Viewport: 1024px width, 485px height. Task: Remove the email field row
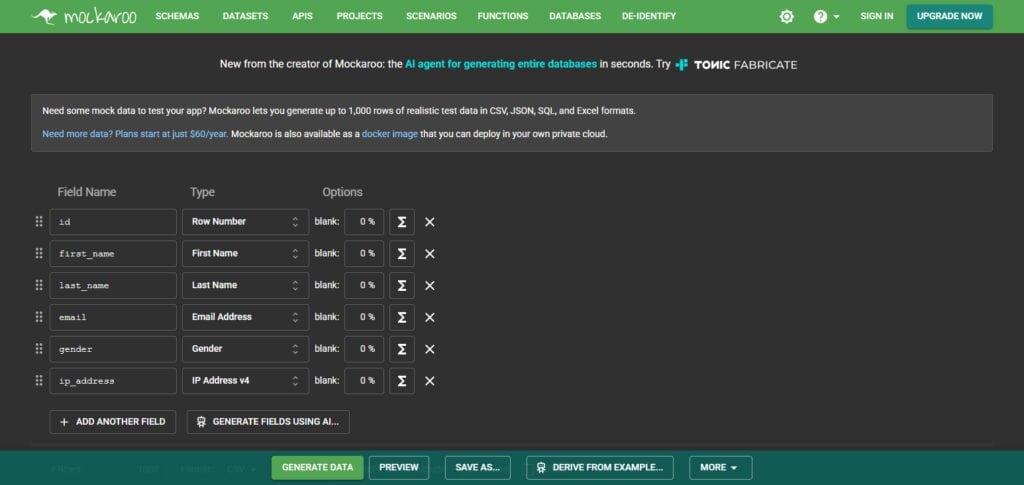[430, 317]
